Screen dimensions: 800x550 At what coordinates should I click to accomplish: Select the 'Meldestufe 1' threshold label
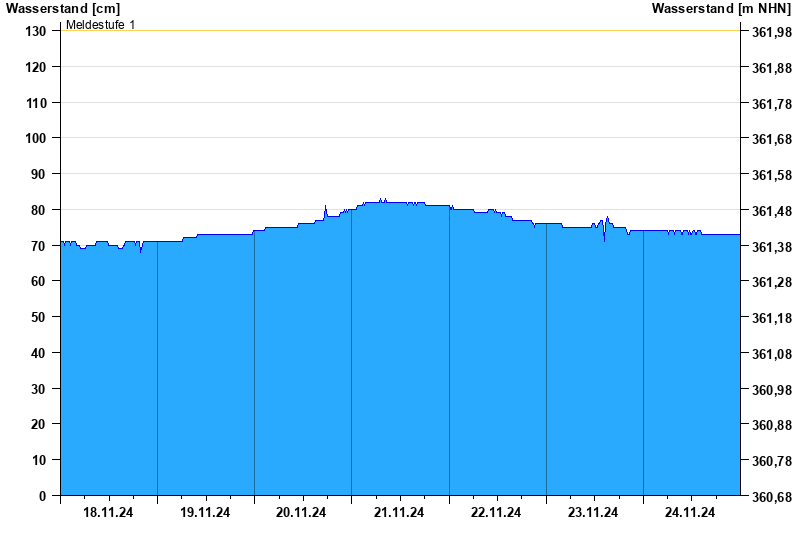pyautogui.click(x=101, y=24)
